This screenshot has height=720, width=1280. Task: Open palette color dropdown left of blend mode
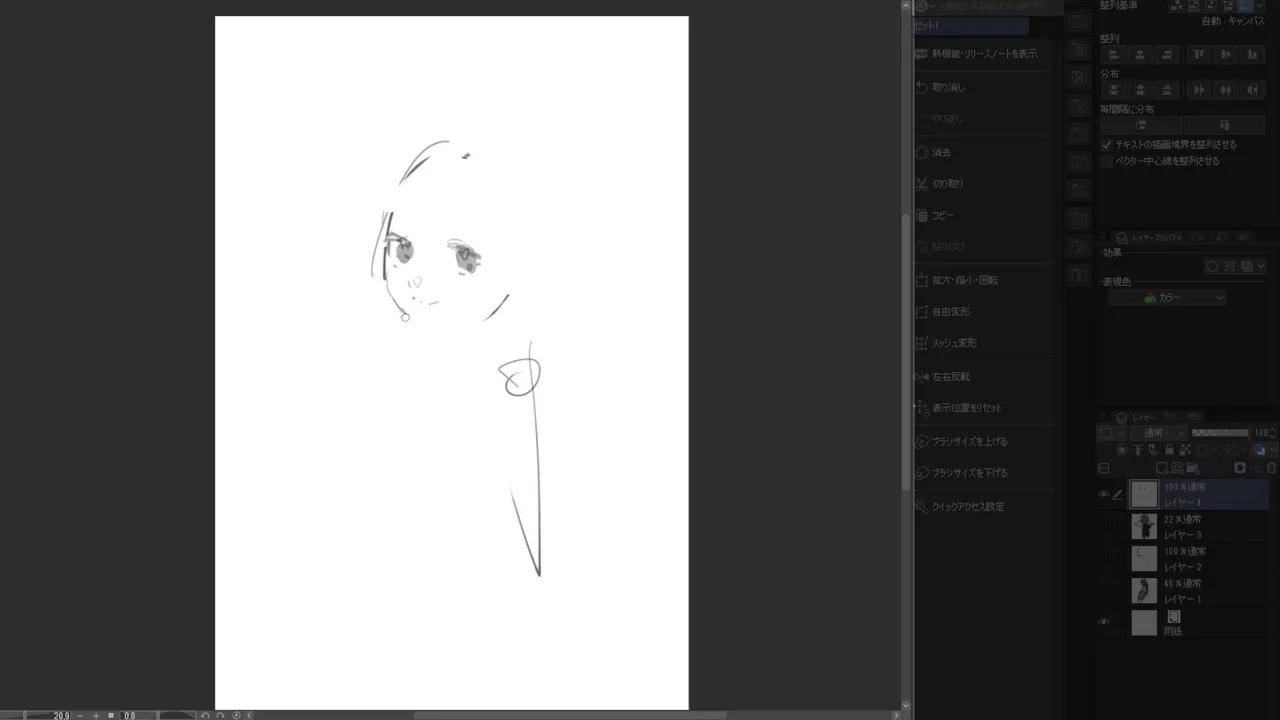[1113, 433]
